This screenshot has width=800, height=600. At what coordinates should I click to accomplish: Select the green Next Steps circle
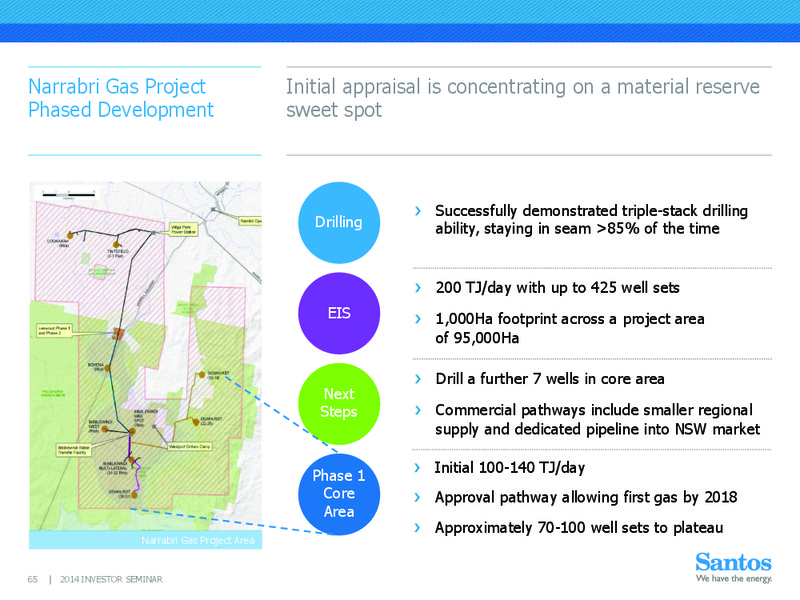[339, 404]
